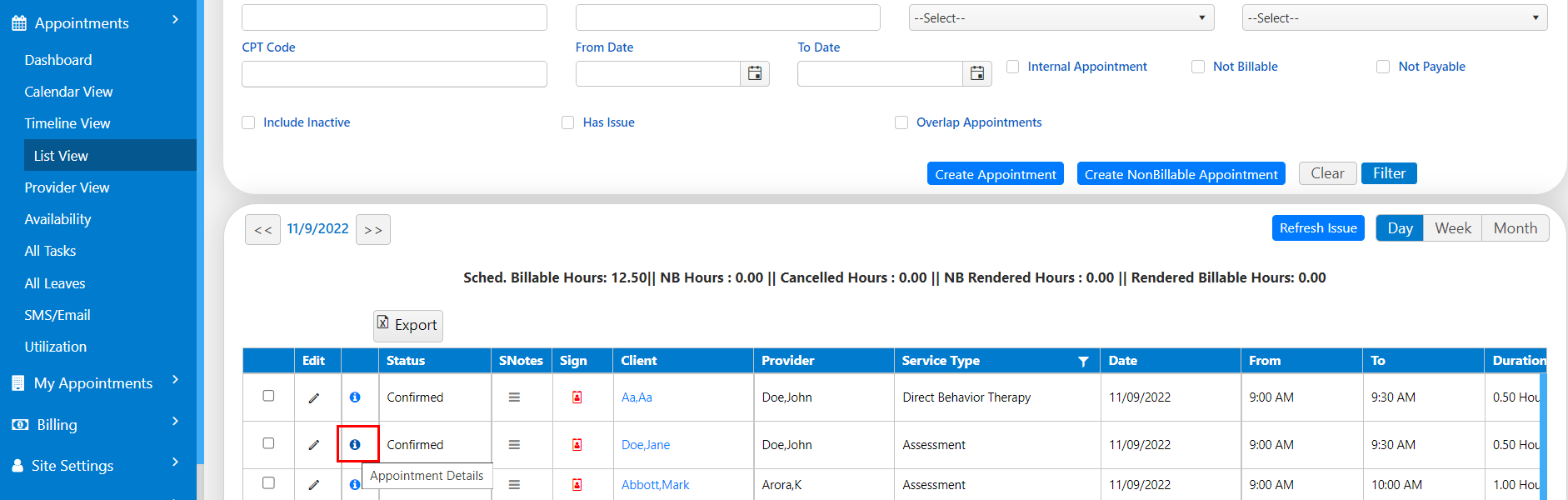Click the Refresh Issue button
This screenshot has width=1568, height=500.
pyautogui.click(x=1318, y=228)
